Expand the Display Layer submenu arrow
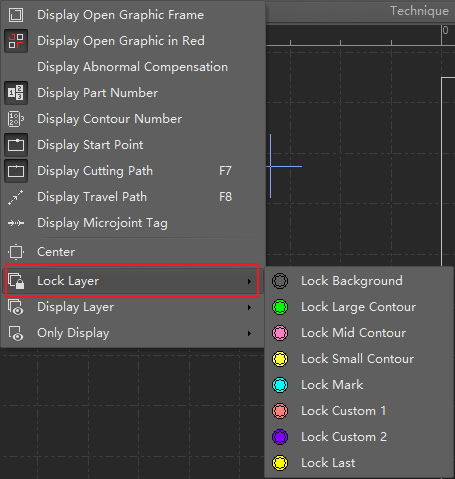Screen dimensions: 455x479 pos(249,307)
